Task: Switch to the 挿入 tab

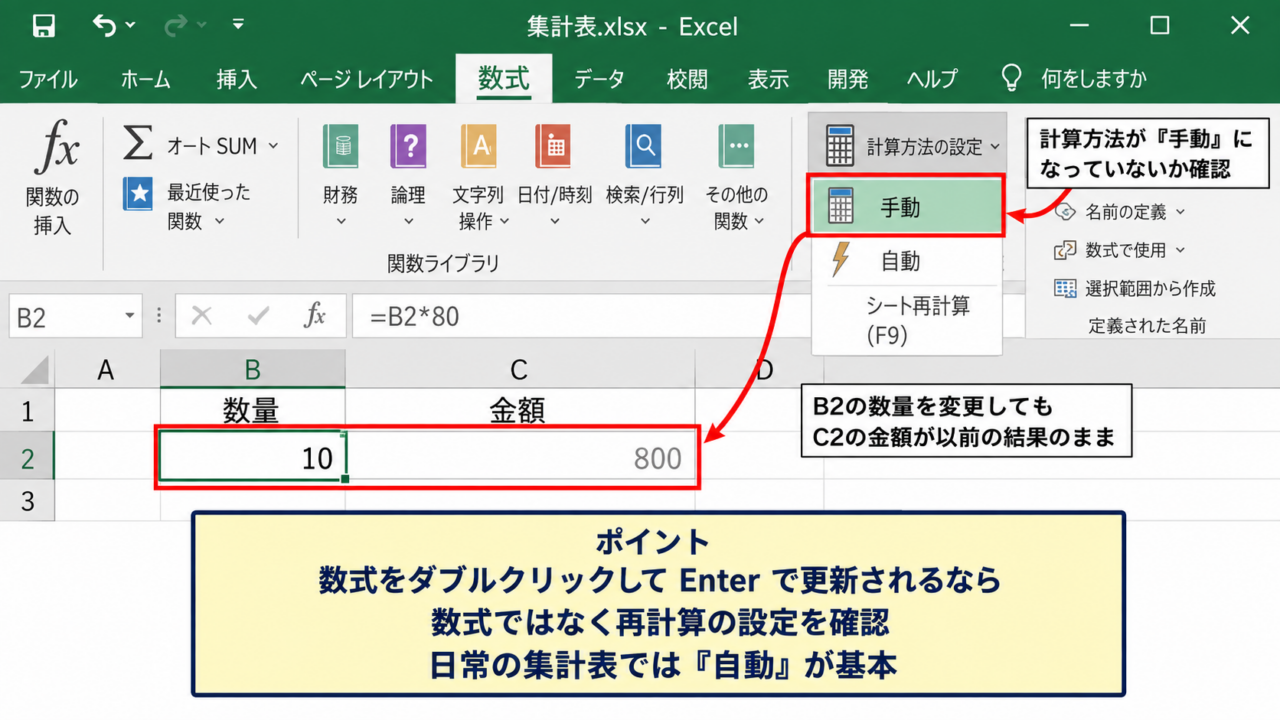Action: point(237,79)
